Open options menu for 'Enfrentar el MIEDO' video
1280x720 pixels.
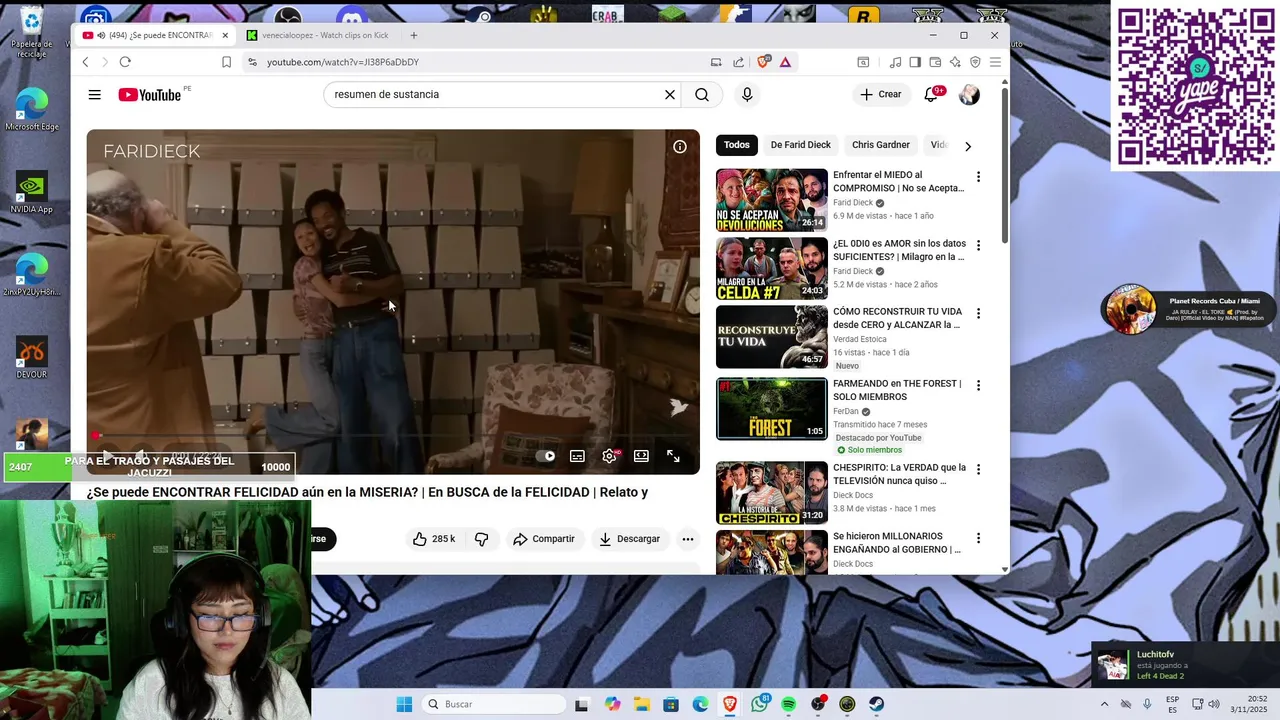(x=978, y=177)
